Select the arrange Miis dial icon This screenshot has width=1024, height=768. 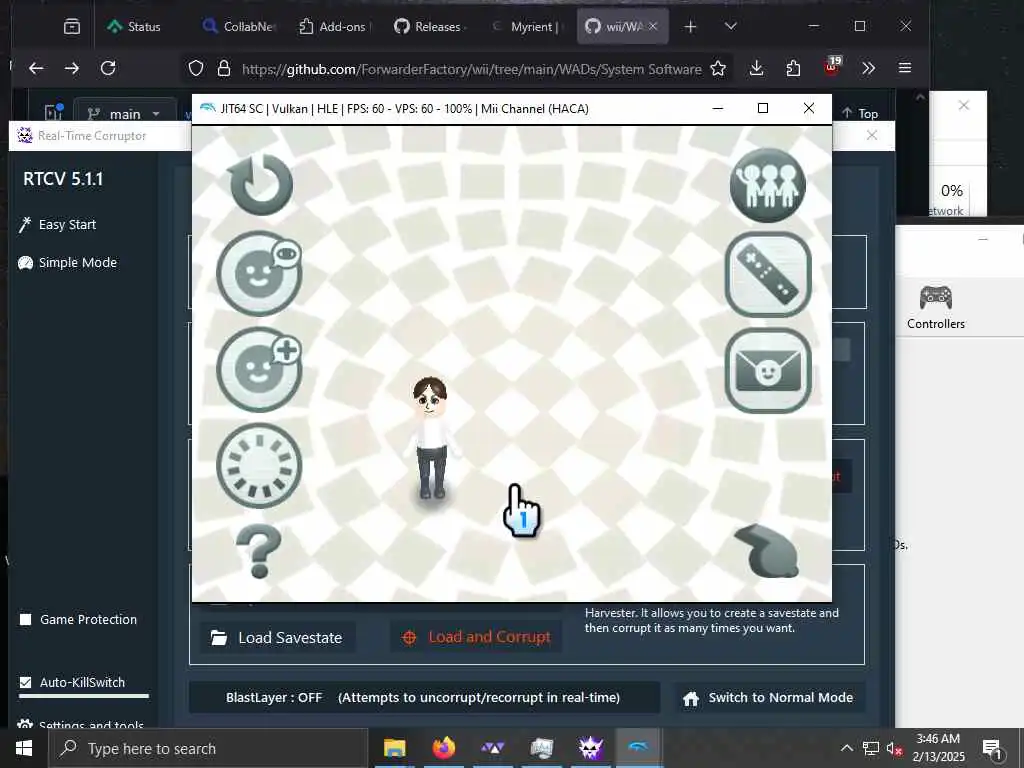tap(259, 466)
